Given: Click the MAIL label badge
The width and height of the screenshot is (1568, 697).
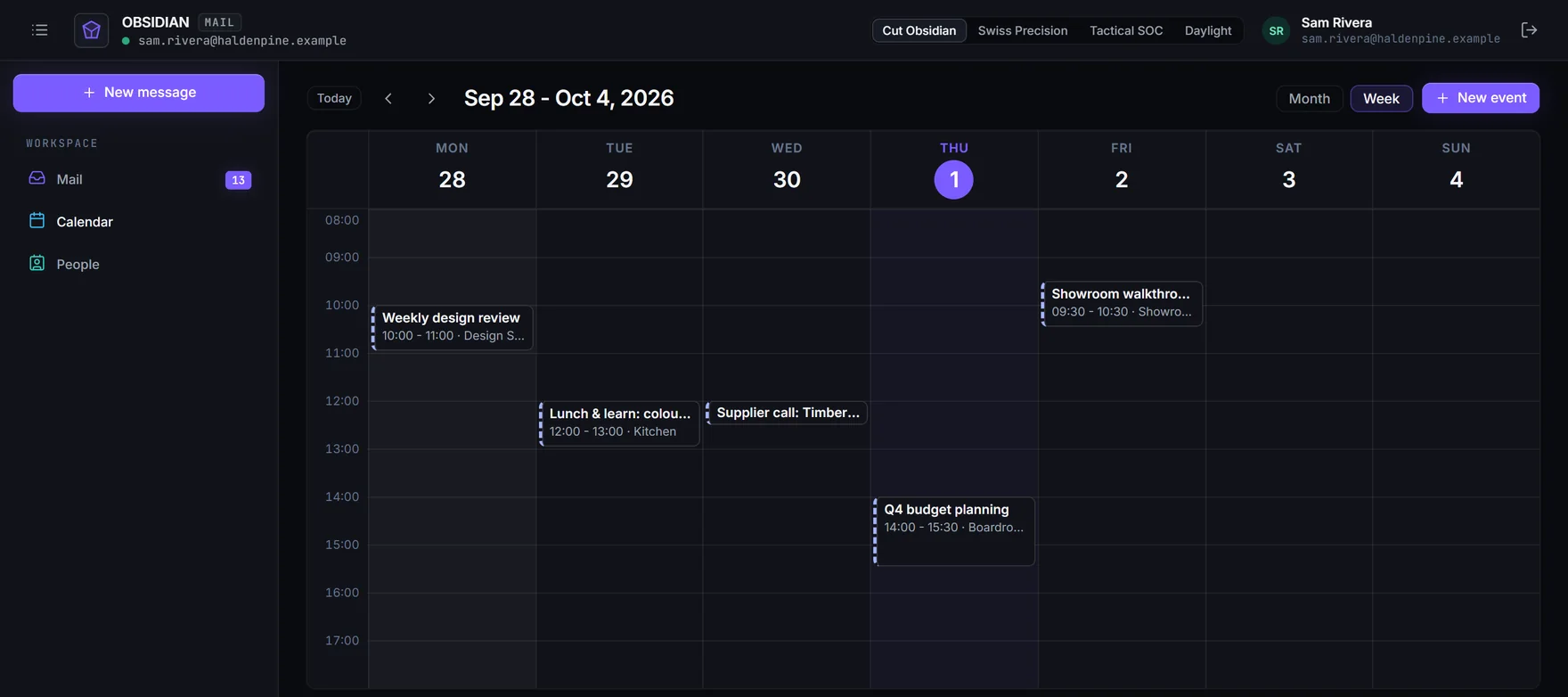Looking at the screenshot, I should pyautogui.click(x=219, y=22).
